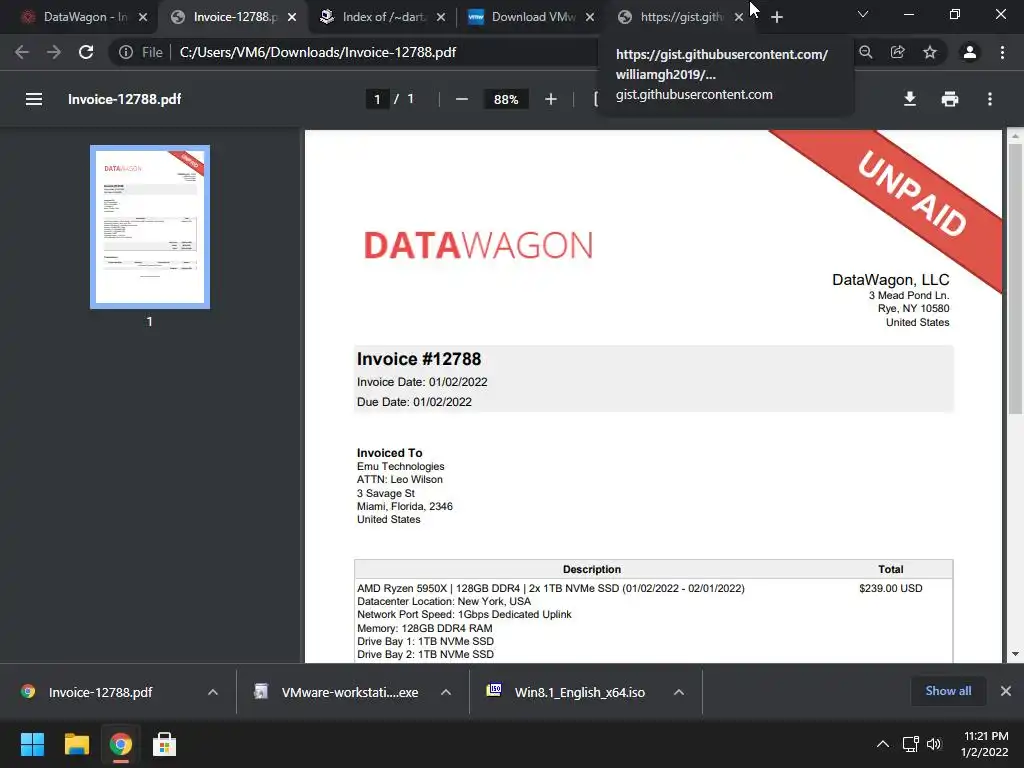Zoom out with the minus icon
The image size is (1024, 768).
click(x=462, y=99)
